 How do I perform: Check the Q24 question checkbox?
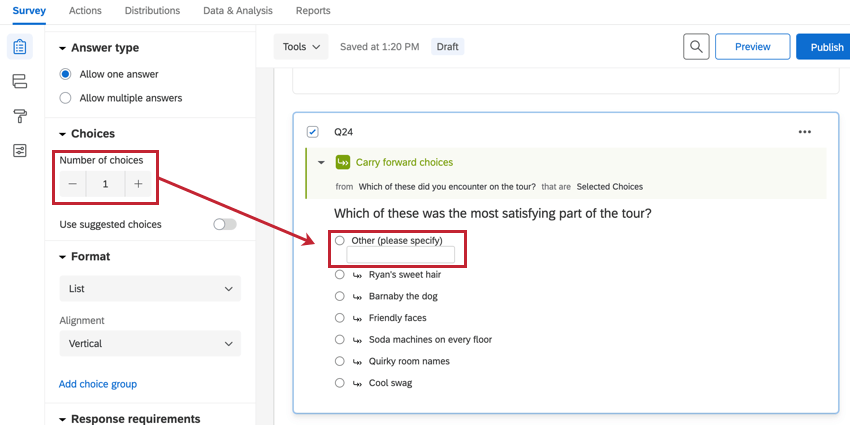pyautogui.click(x=313, y=132)
